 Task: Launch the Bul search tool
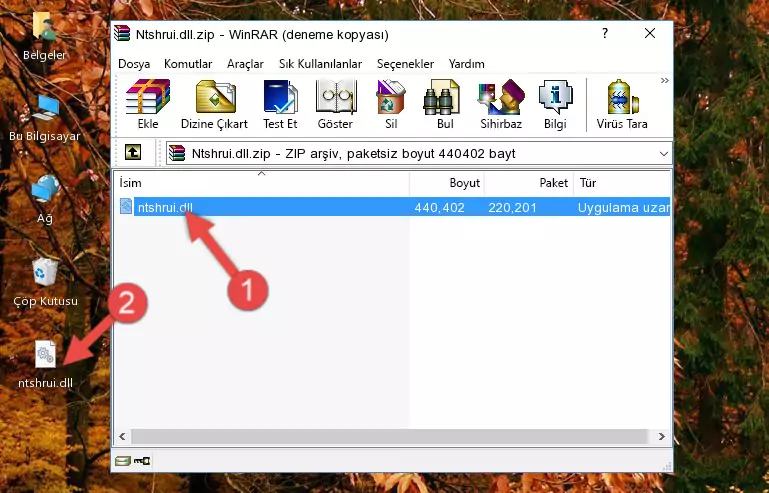[444, 104]
